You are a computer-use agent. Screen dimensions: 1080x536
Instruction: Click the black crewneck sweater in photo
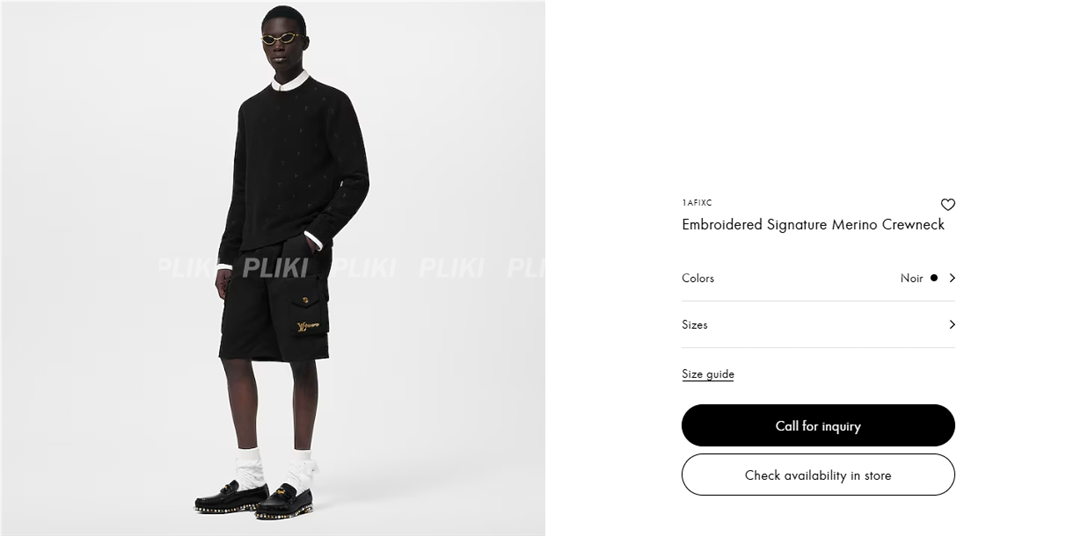click(294, 168)
